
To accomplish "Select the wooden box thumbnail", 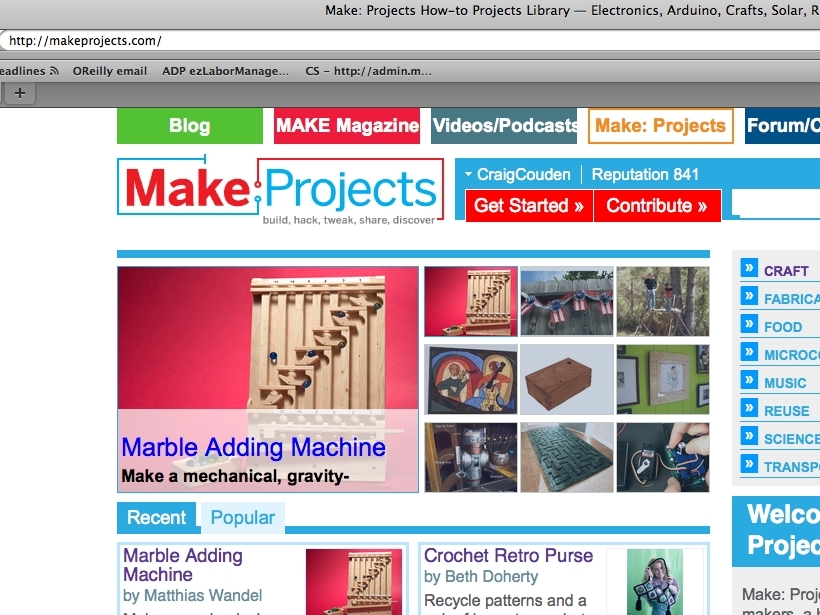I will 567,380.
